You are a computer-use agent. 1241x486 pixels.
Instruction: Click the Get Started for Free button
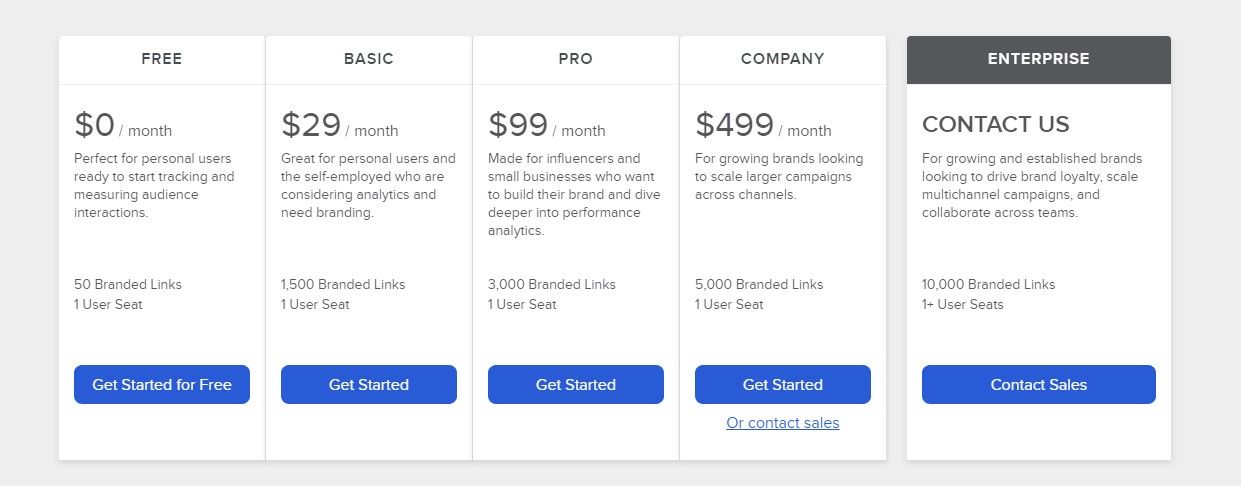(x=162, y=384)
